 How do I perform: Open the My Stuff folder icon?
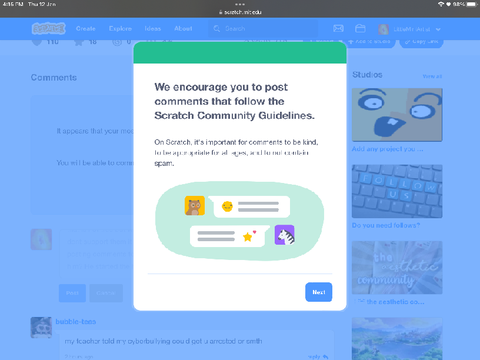pos(360,29)
